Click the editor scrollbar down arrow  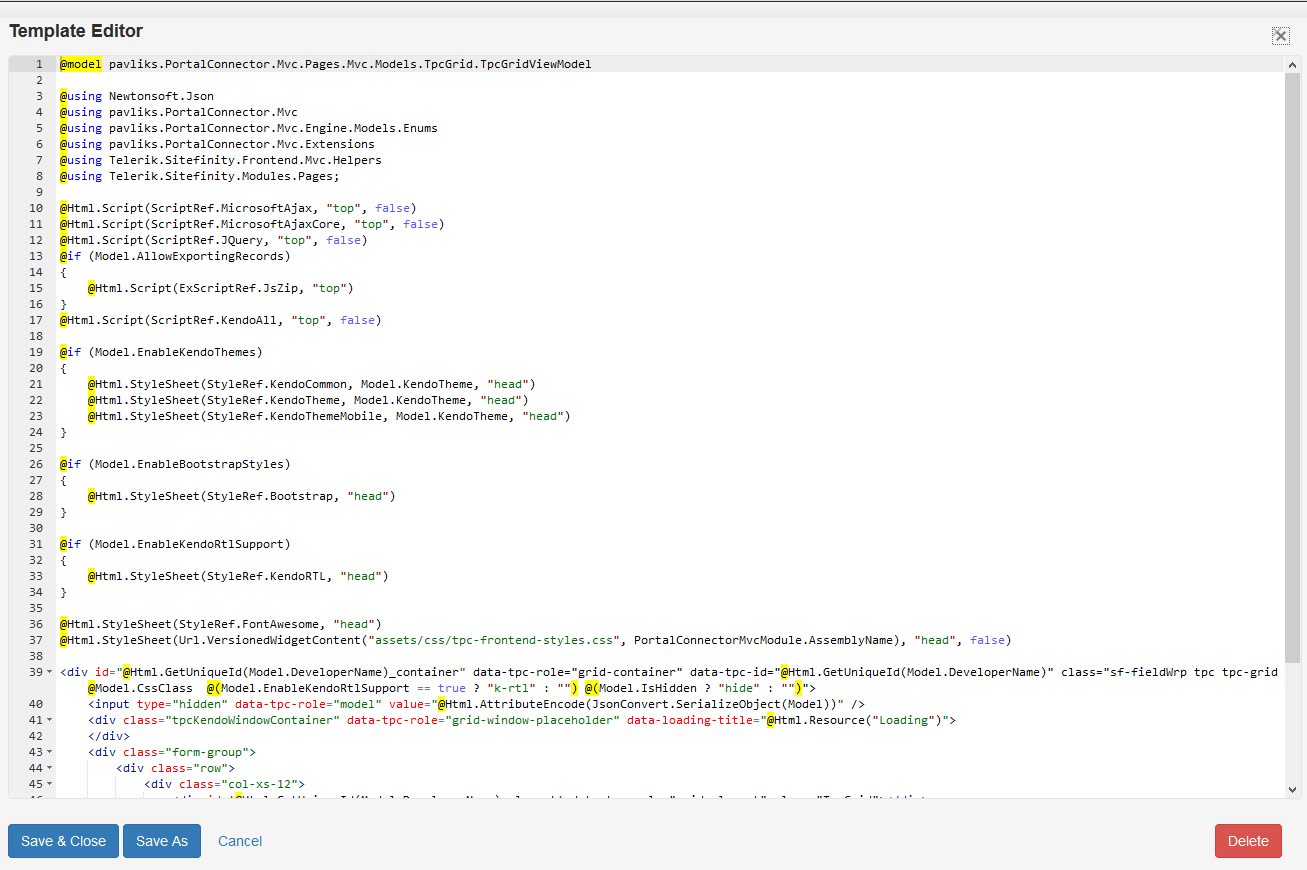(1293, 789)
